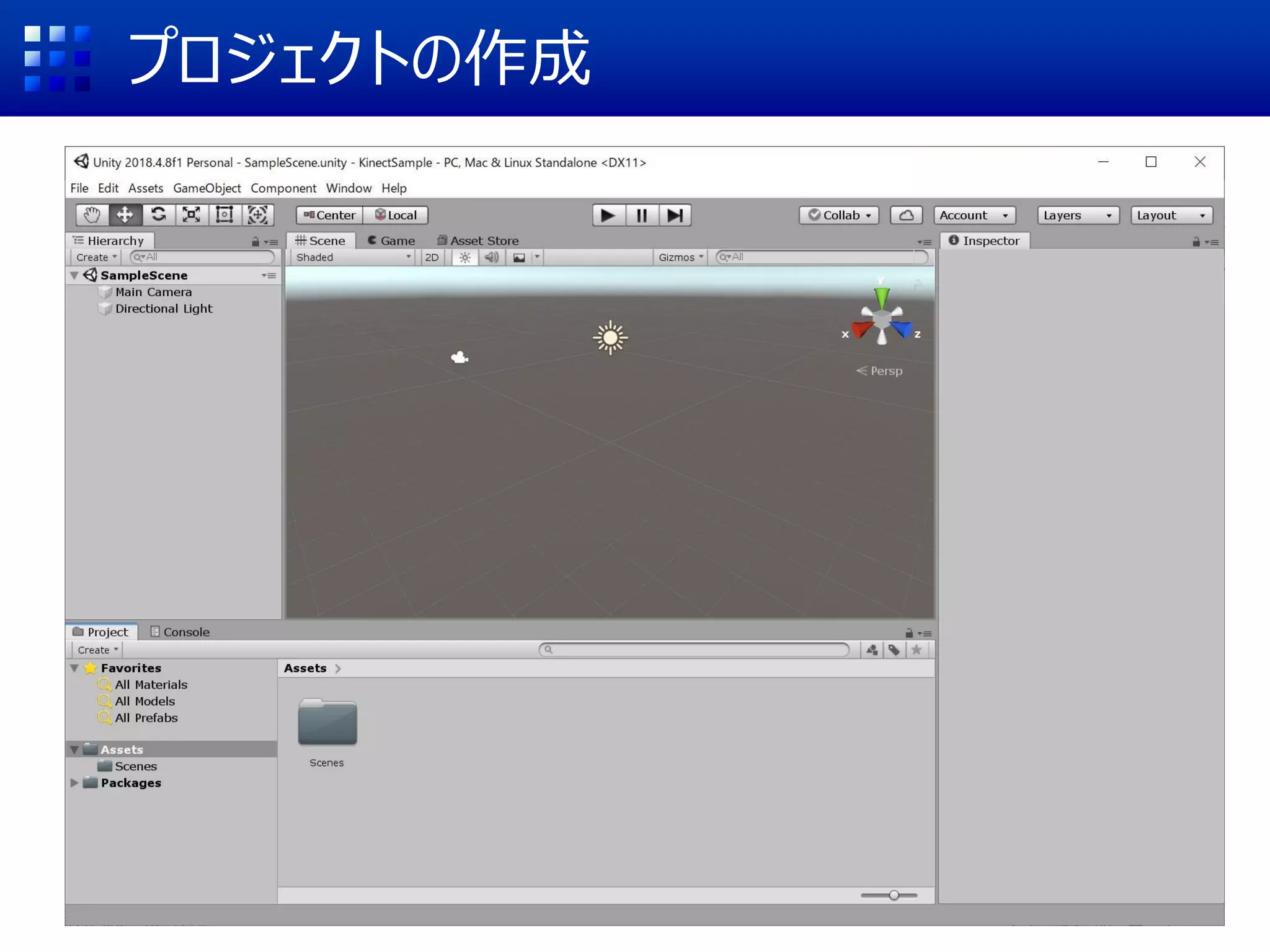Search by type icon in Project
1270x952 pixels.
point(872,650)
